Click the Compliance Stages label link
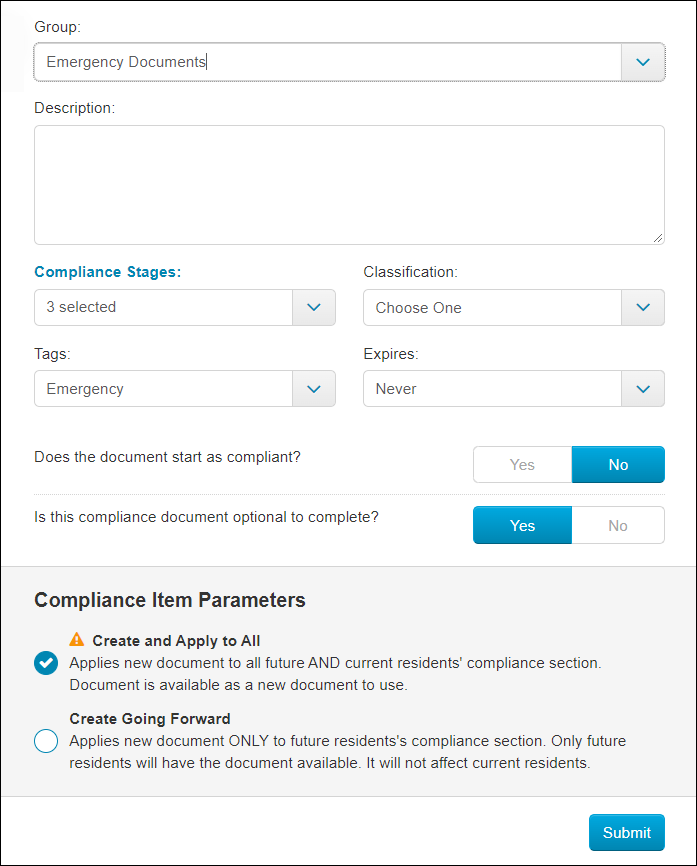This screenshot has height=866, width=697. point(107,272)
